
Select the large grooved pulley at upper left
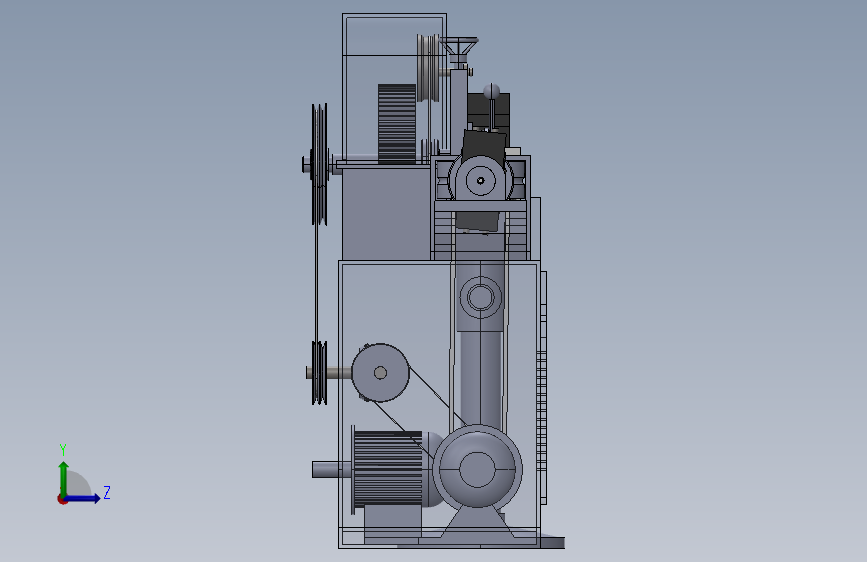coord(319,164)
